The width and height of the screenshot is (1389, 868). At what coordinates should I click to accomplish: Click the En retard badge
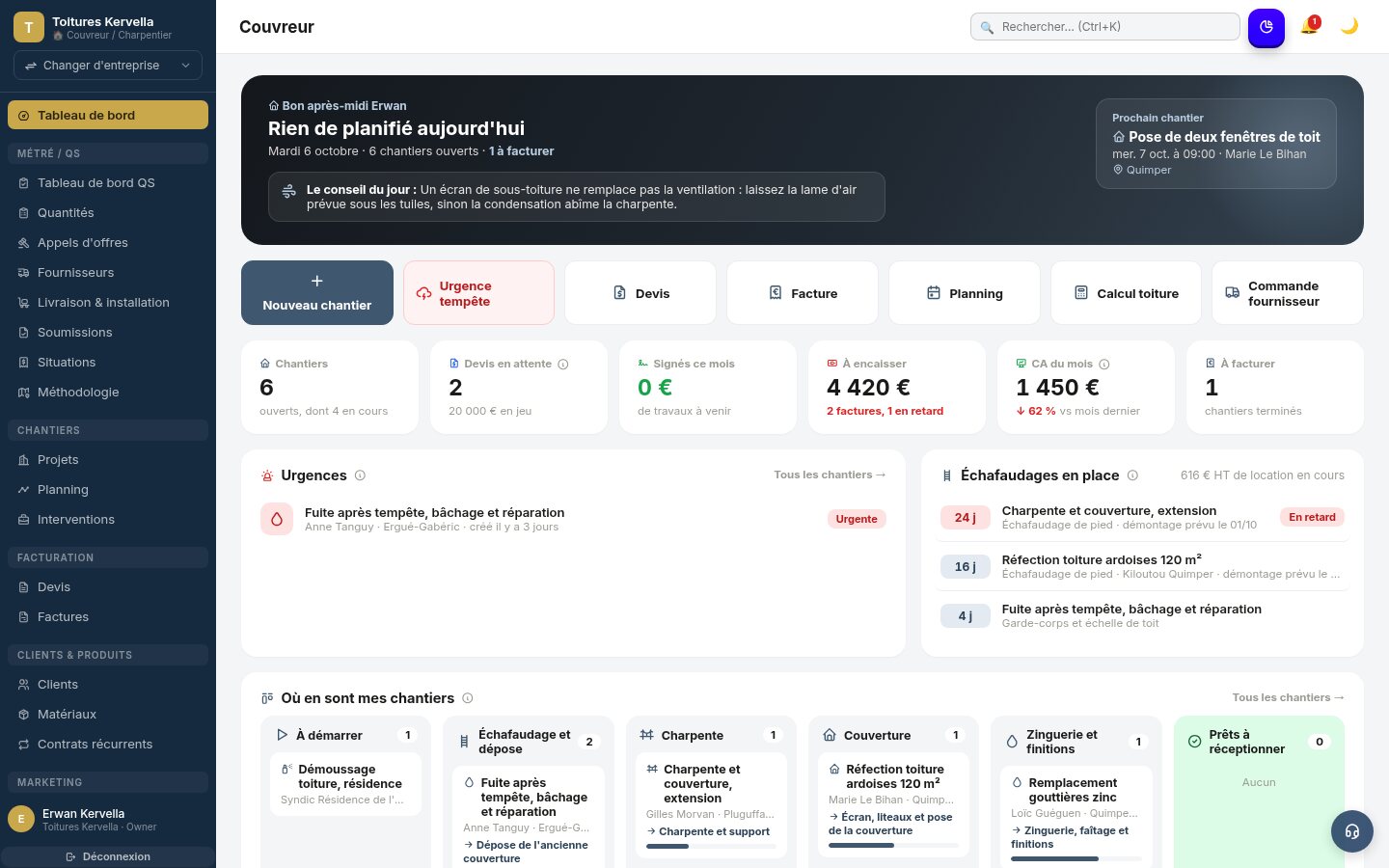click(x=1312, y=517)
